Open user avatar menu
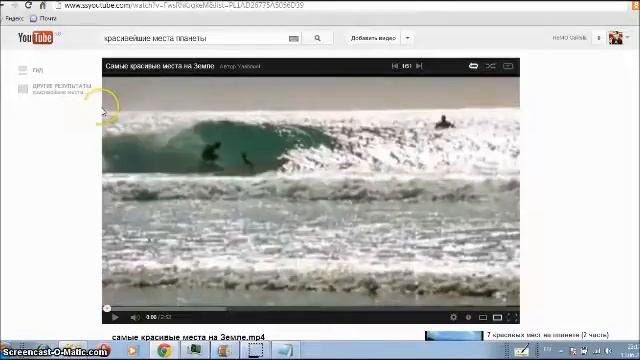640x360 pixels. pos(616,38)
